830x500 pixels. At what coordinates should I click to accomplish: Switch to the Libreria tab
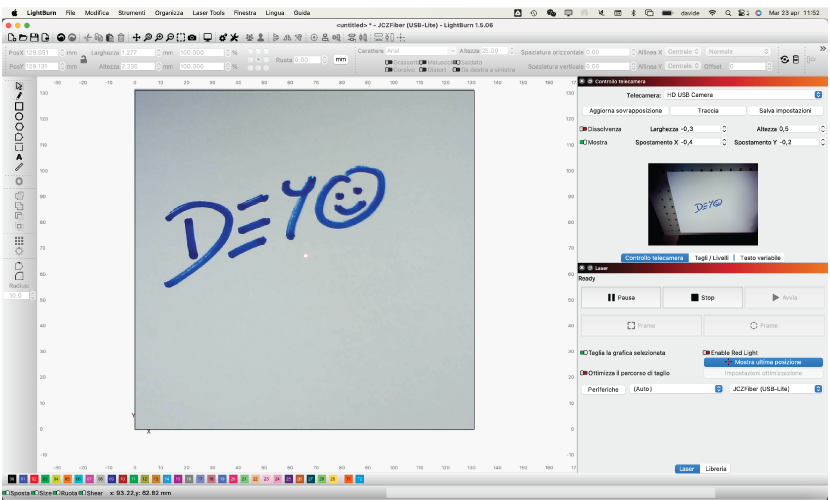click(x=716, y=469)
